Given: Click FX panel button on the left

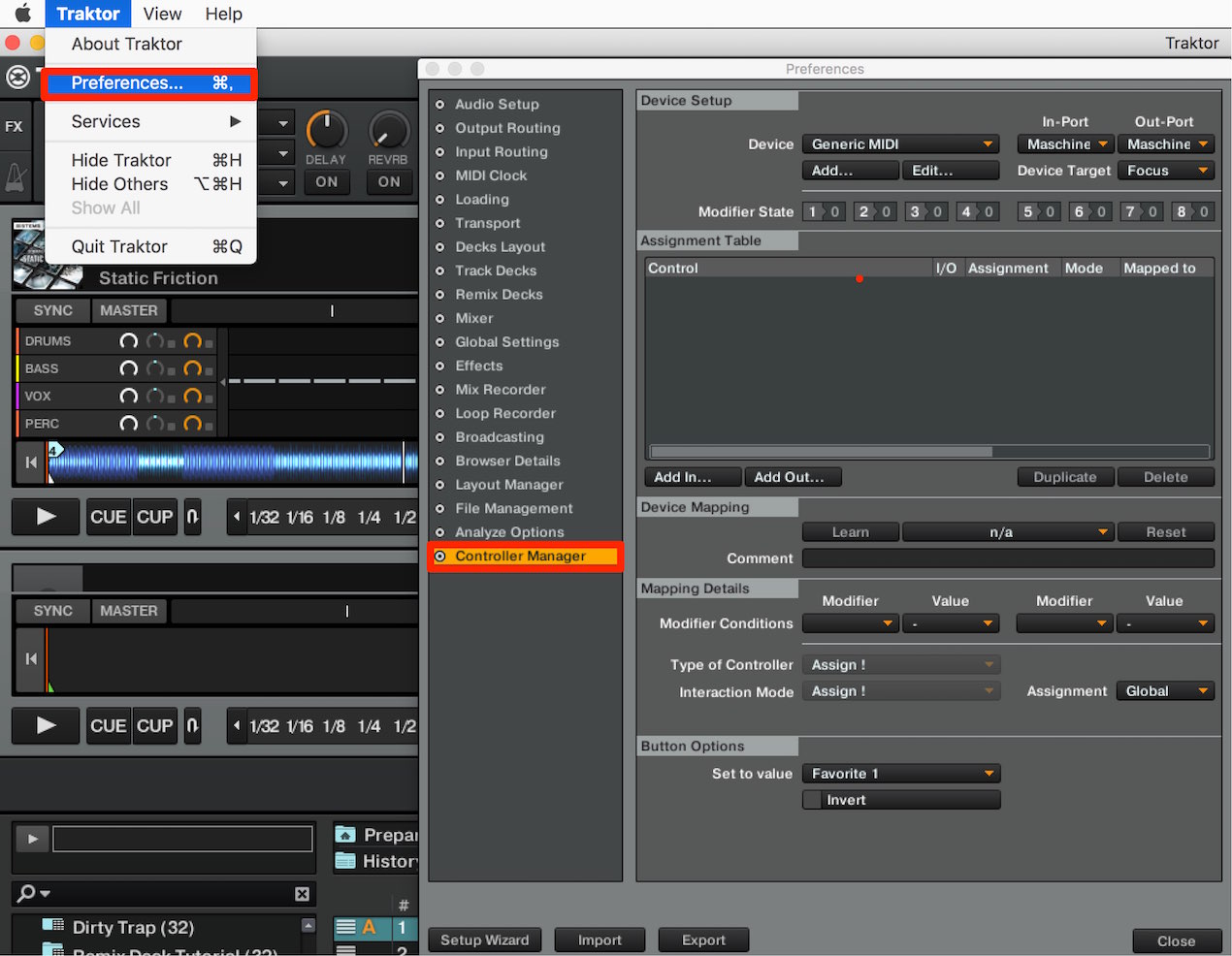Looking at the screenshot, I should pos(14,126).
